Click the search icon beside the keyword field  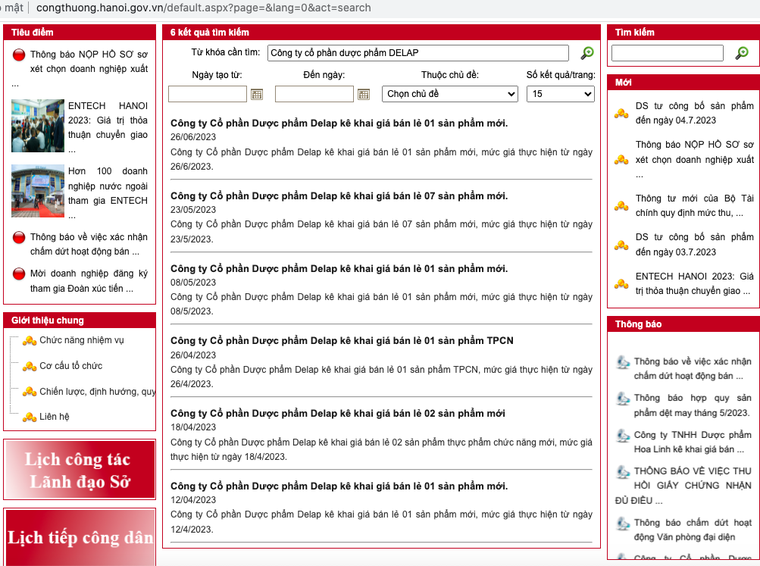pos(587,53)
